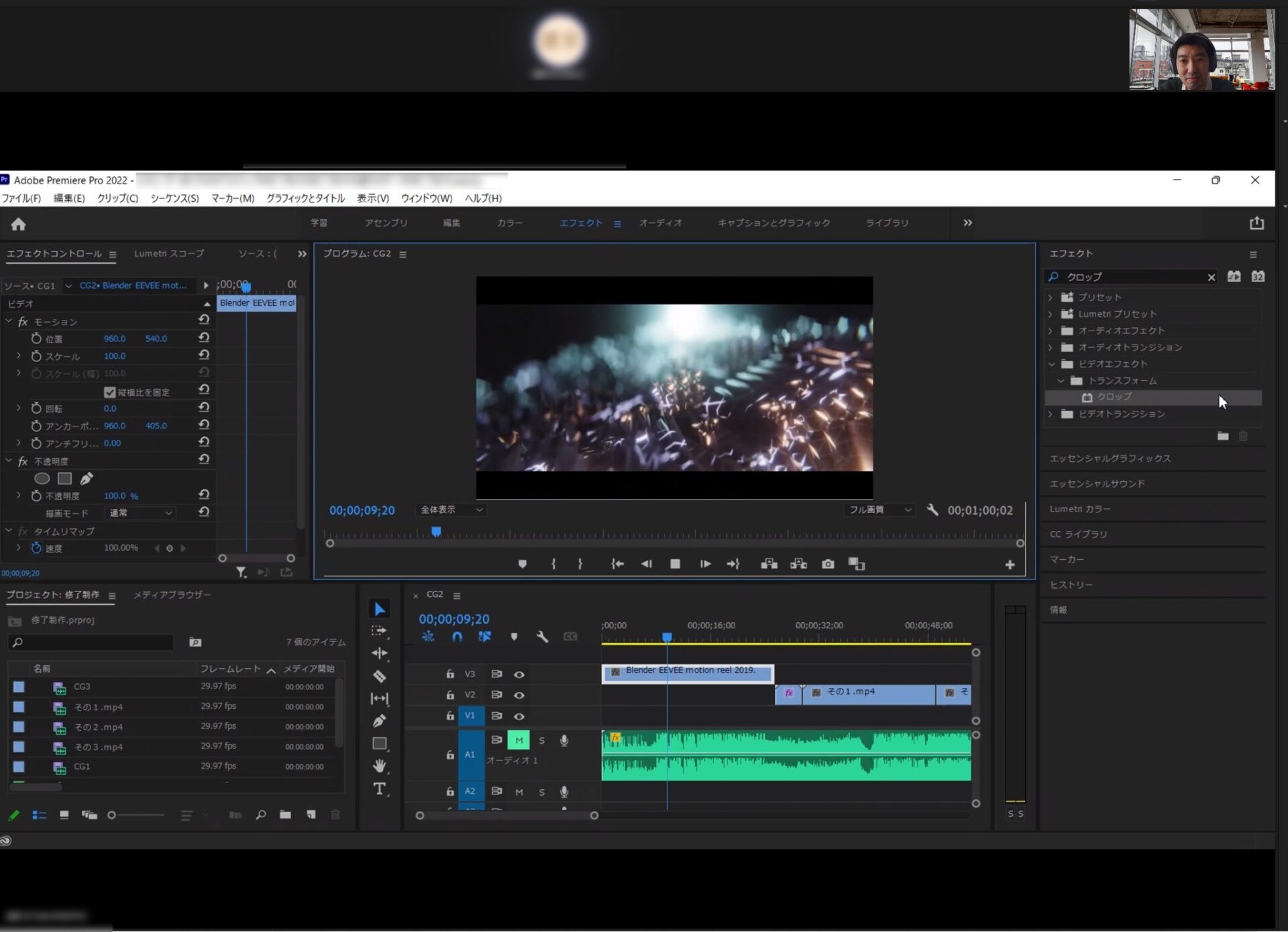Solo track A1
Viewport: 1288px width, 932px height.
[542, 740]
